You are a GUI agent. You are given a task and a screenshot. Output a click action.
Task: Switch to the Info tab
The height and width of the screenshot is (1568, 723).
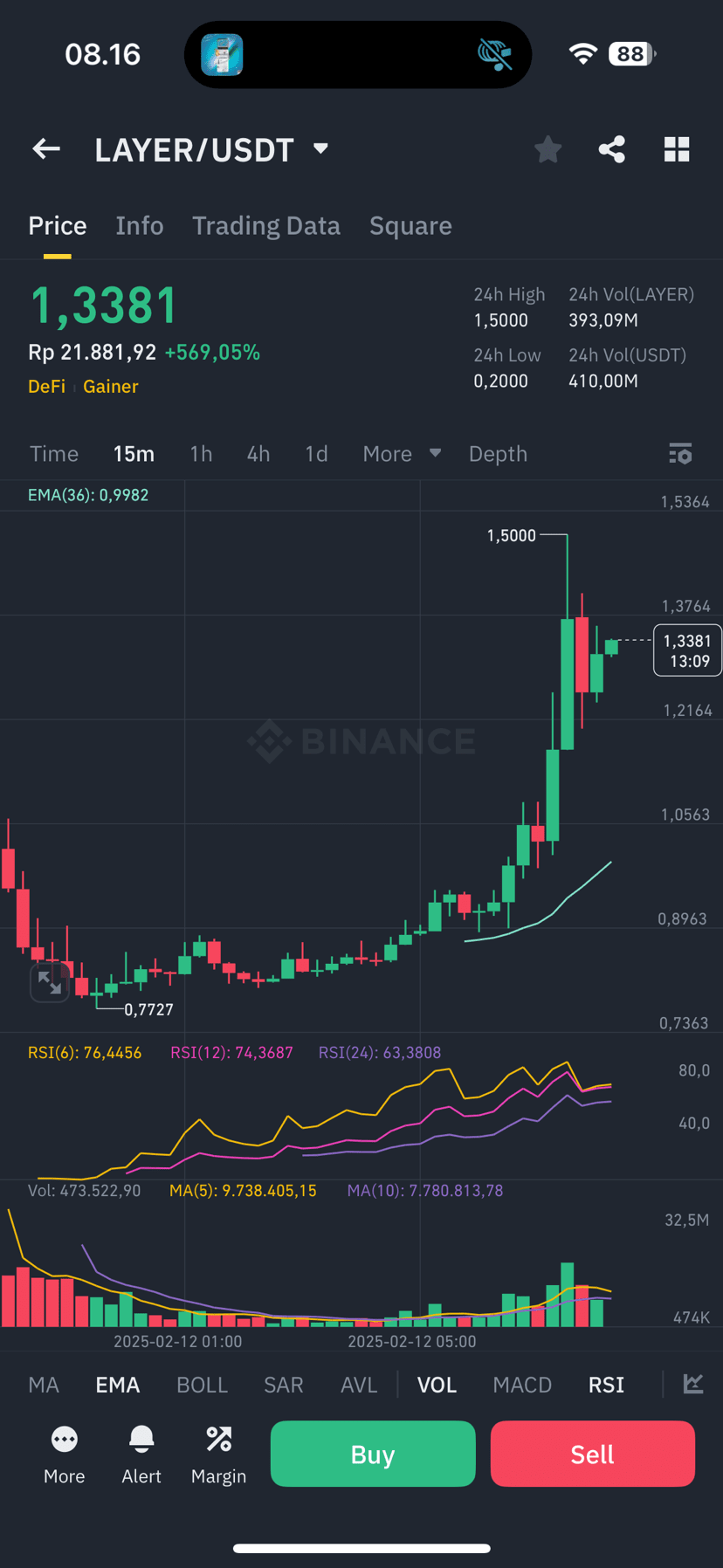point(140,225)
